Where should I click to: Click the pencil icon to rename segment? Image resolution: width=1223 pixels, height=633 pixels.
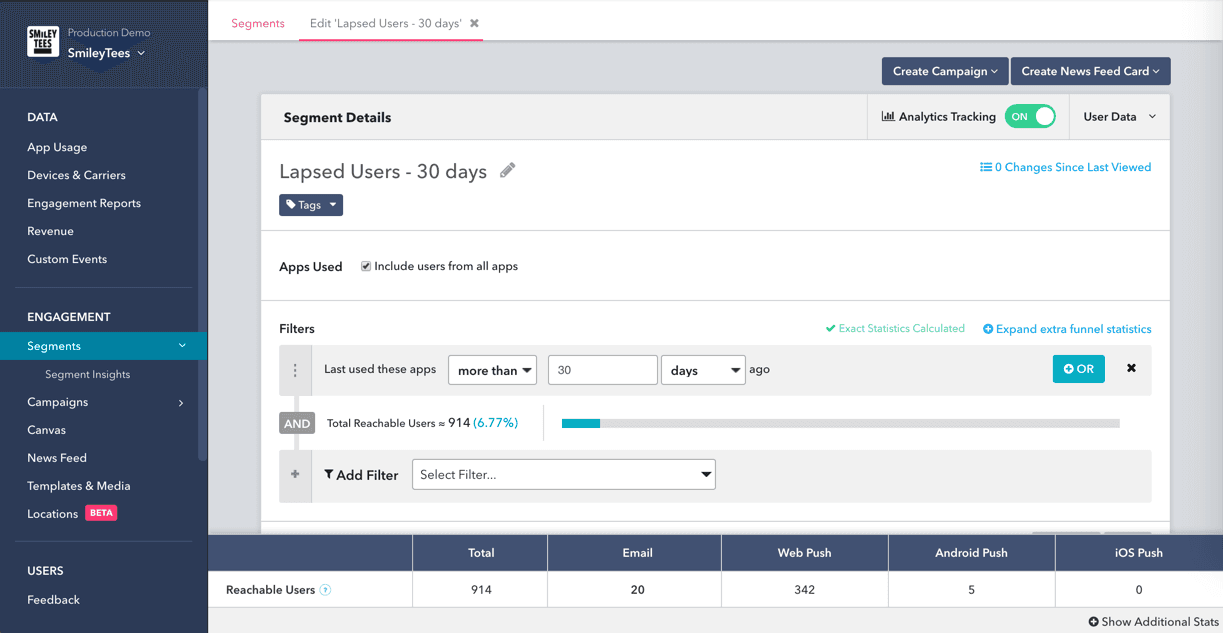tap(508, 170)
